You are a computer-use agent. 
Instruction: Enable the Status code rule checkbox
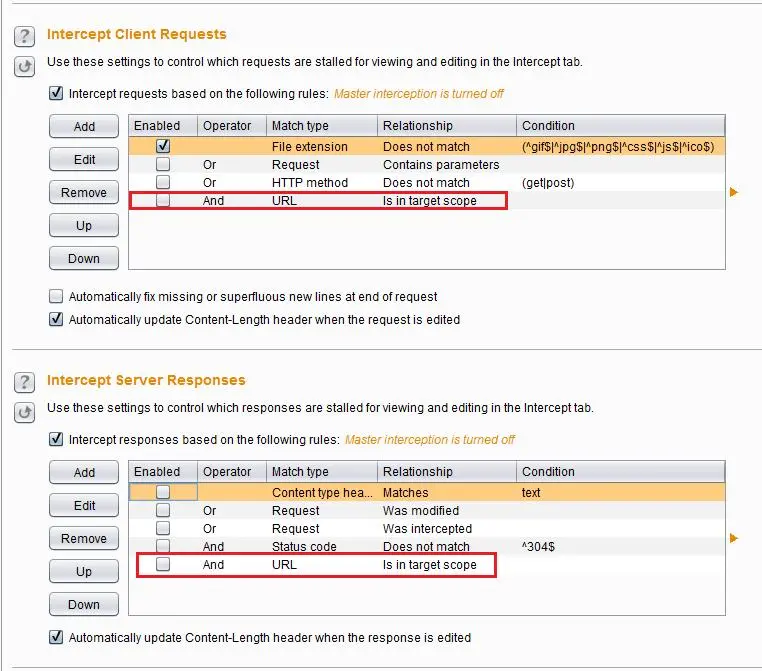(x=163, y=546)
